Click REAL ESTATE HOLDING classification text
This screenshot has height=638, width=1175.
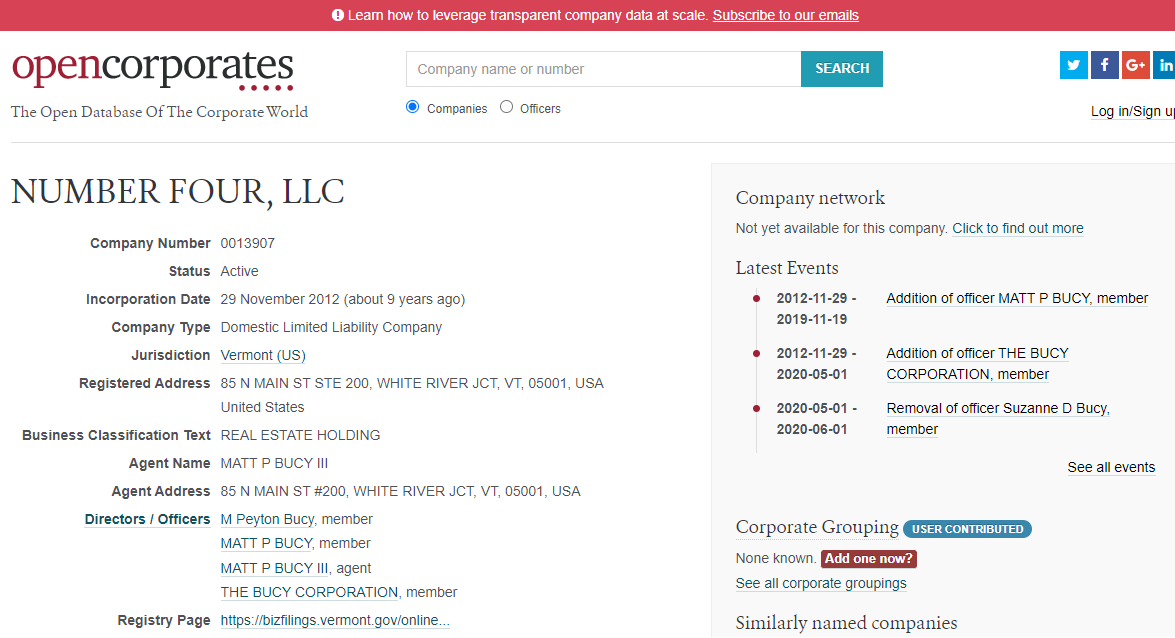(300, 436)
